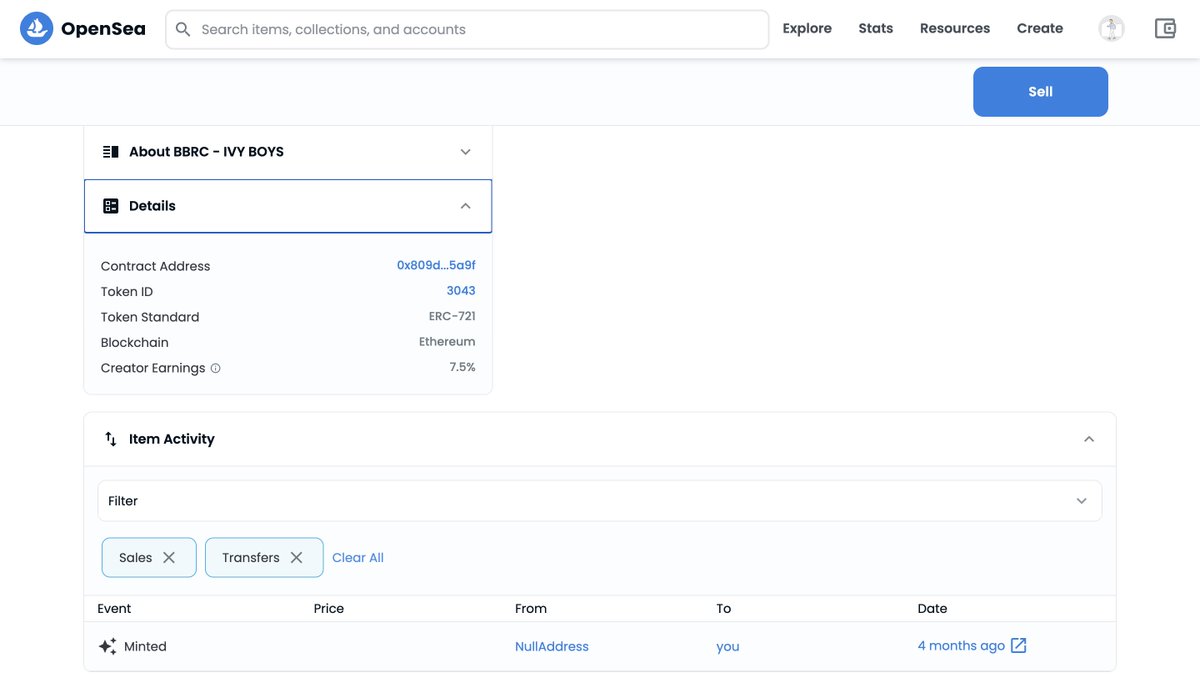
Task: Click the 'you' recipient link
Action: coord(728,647)
